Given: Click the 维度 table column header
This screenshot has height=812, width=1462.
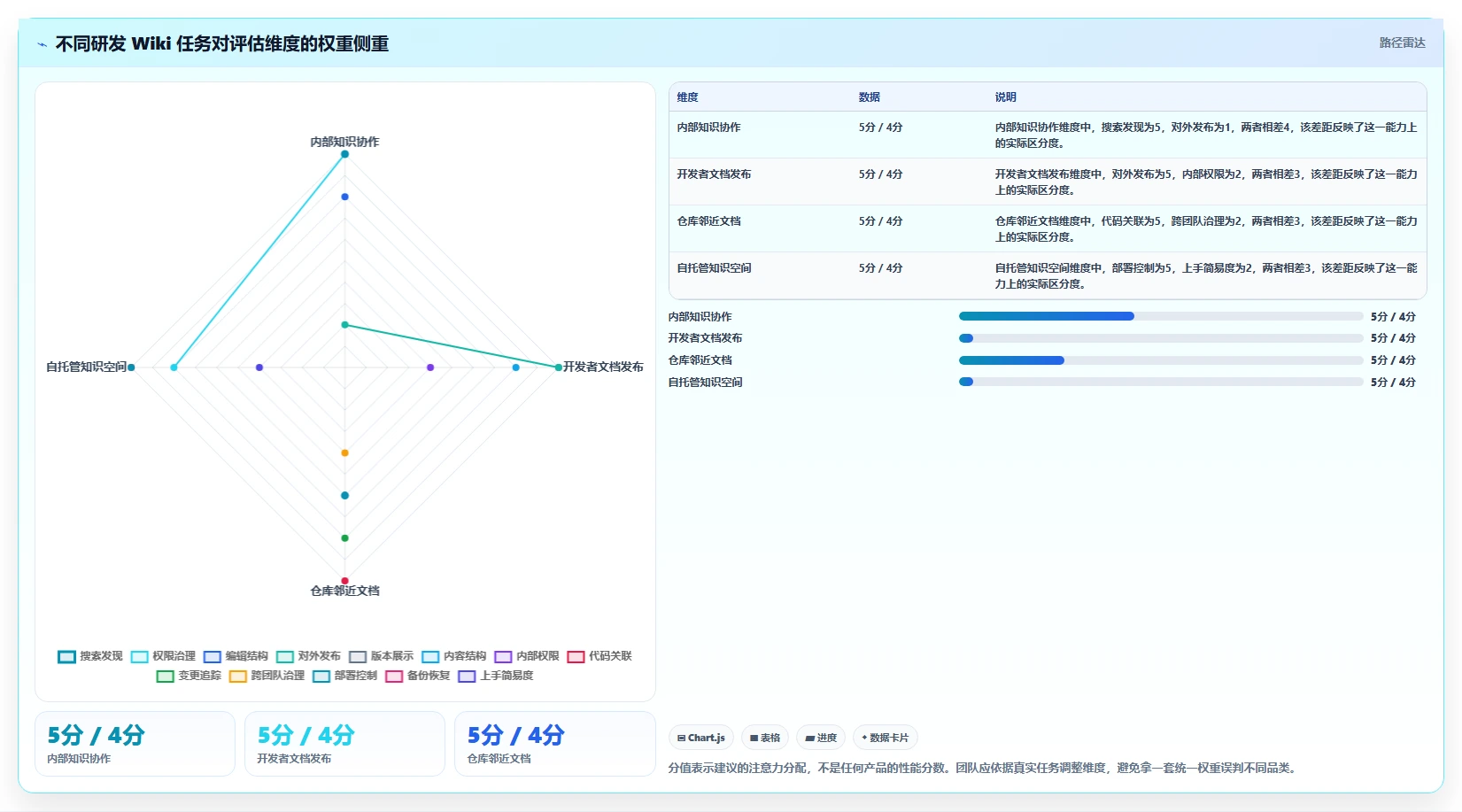Looking at the screenshot, I should pos(688,97).
